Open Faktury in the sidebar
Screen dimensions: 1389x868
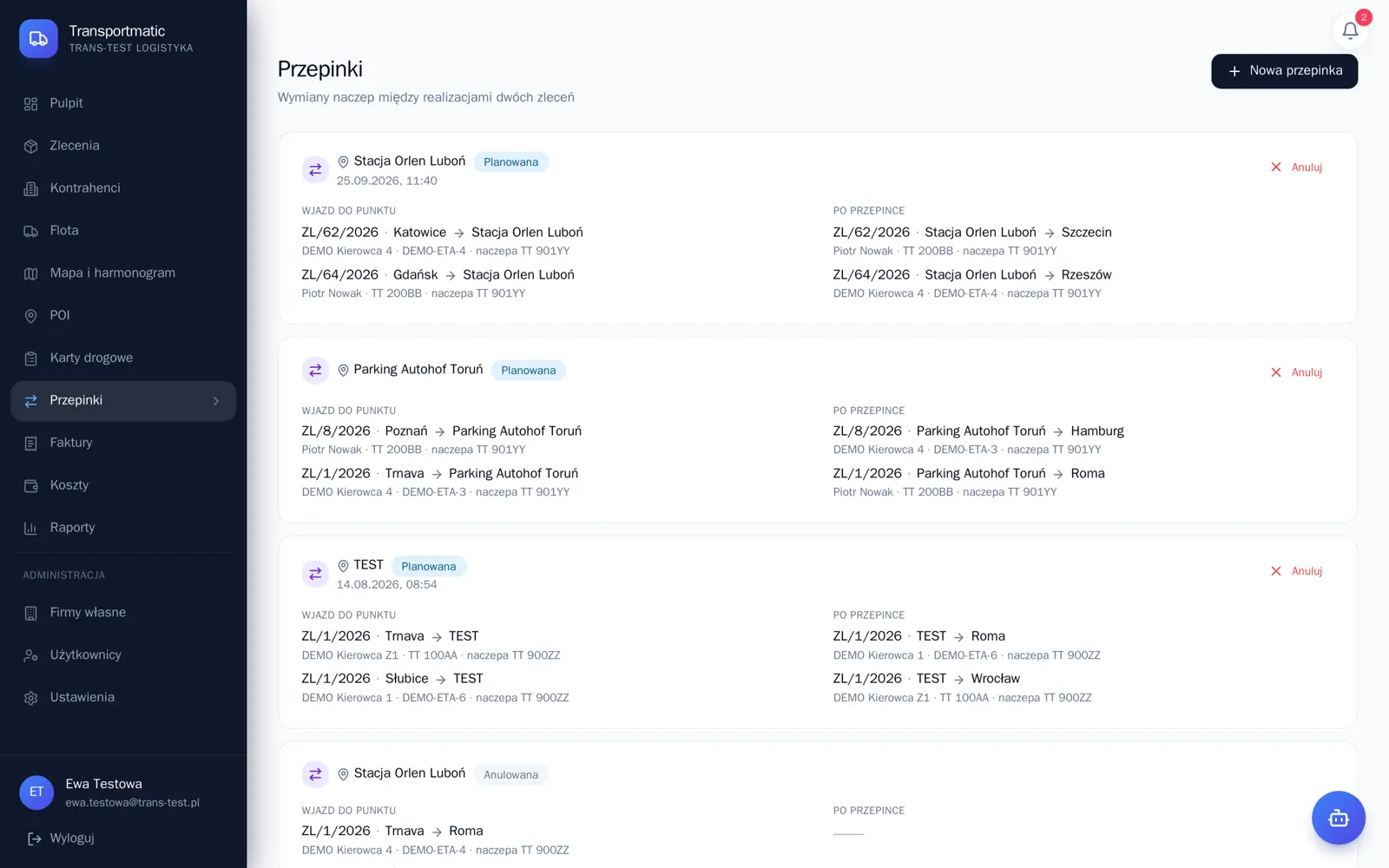point(123,444)
